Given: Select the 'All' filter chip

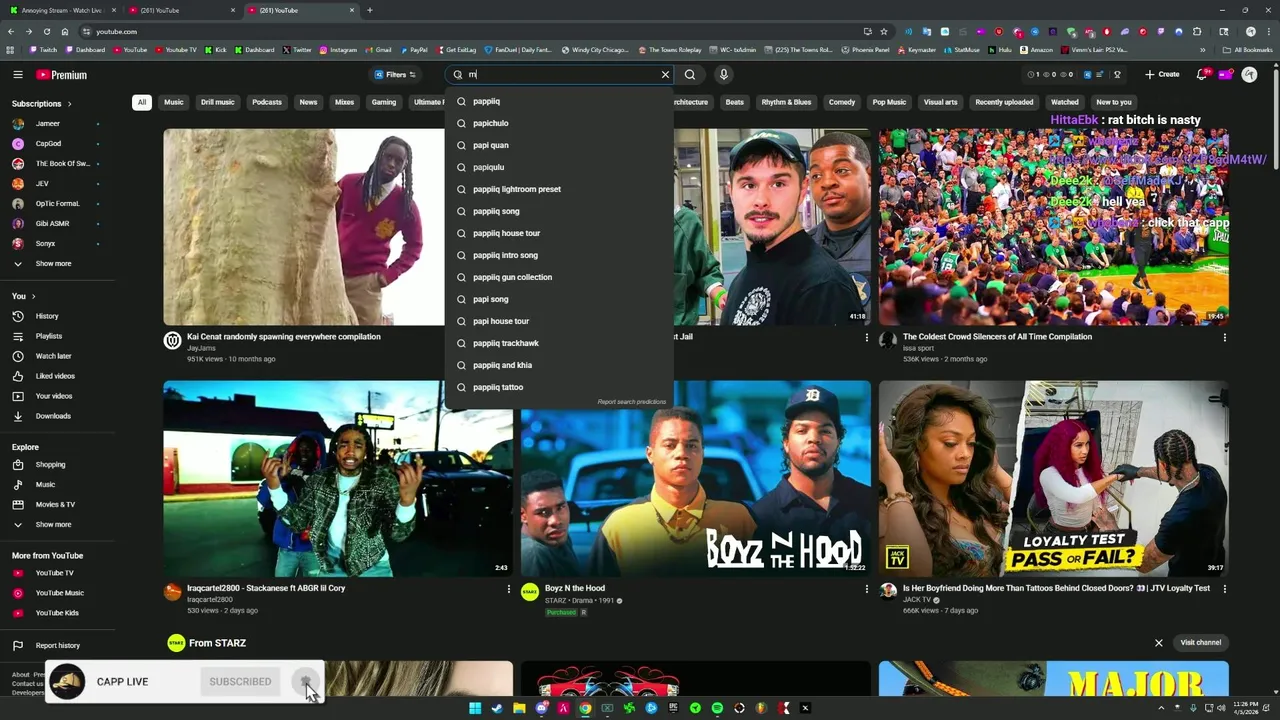Looking at the screenshot, I should (x=142, y=102).
